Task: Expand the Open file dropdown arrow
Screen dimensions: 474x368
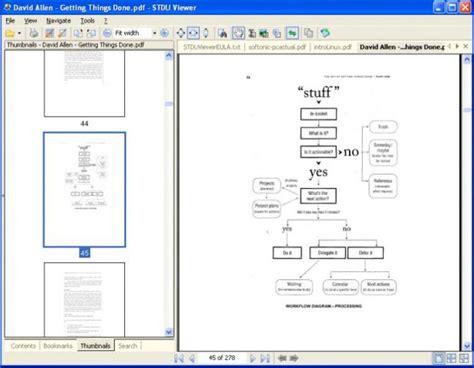Action: tap(19, 33)
